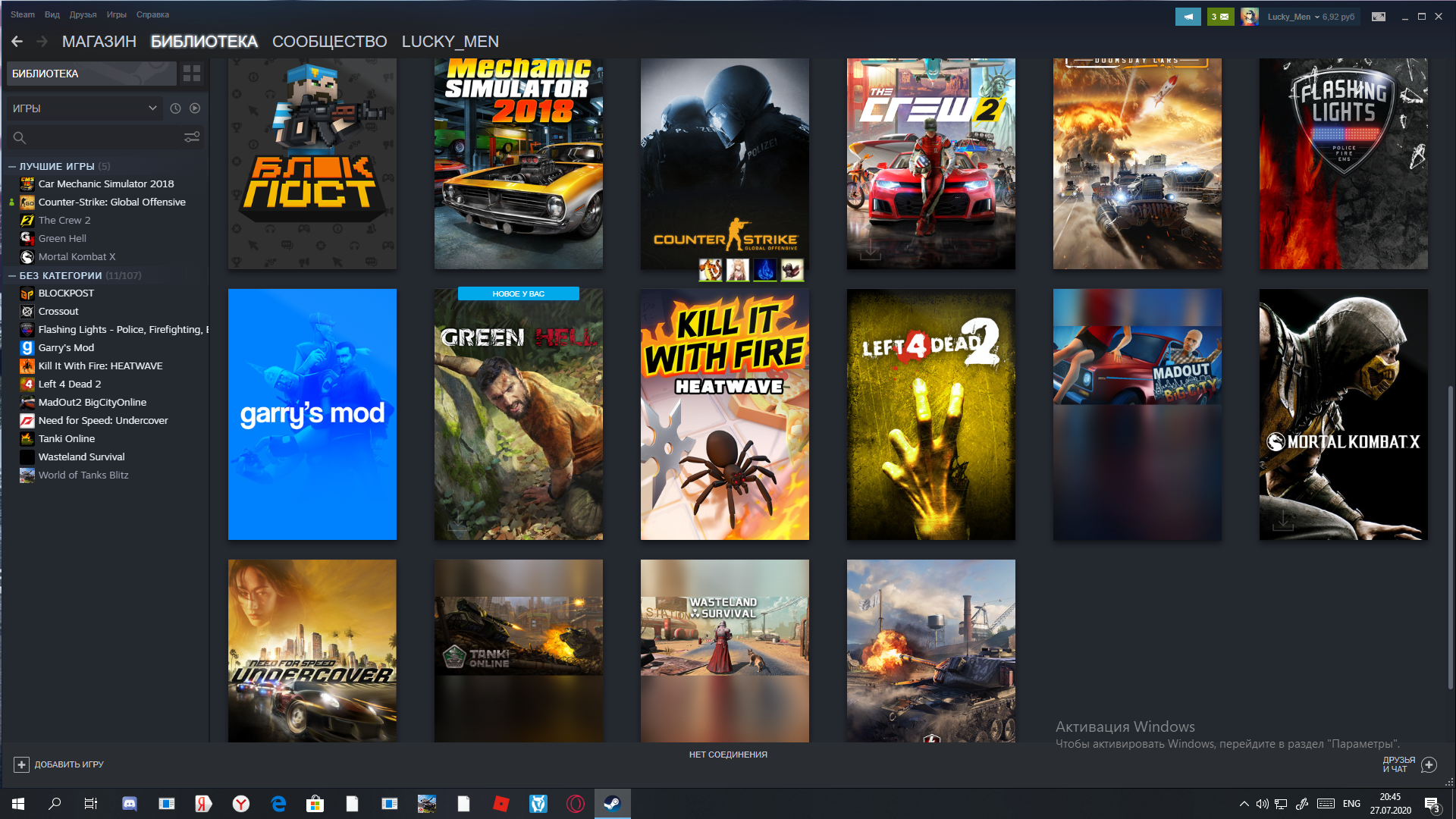The image size is (1456, 819).
Task: Open the ИГРЫ filter dropdown
Action: pos(84,108)
